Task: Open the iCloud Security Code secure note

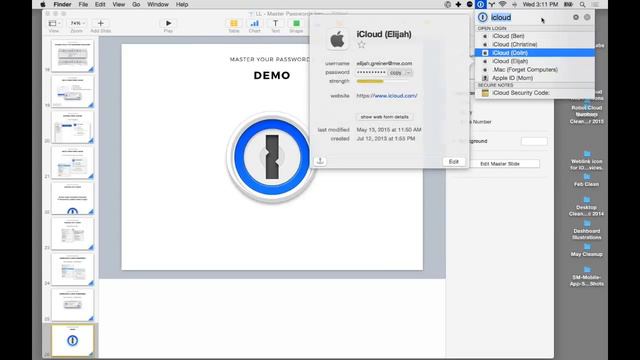Action: [535, 93]
